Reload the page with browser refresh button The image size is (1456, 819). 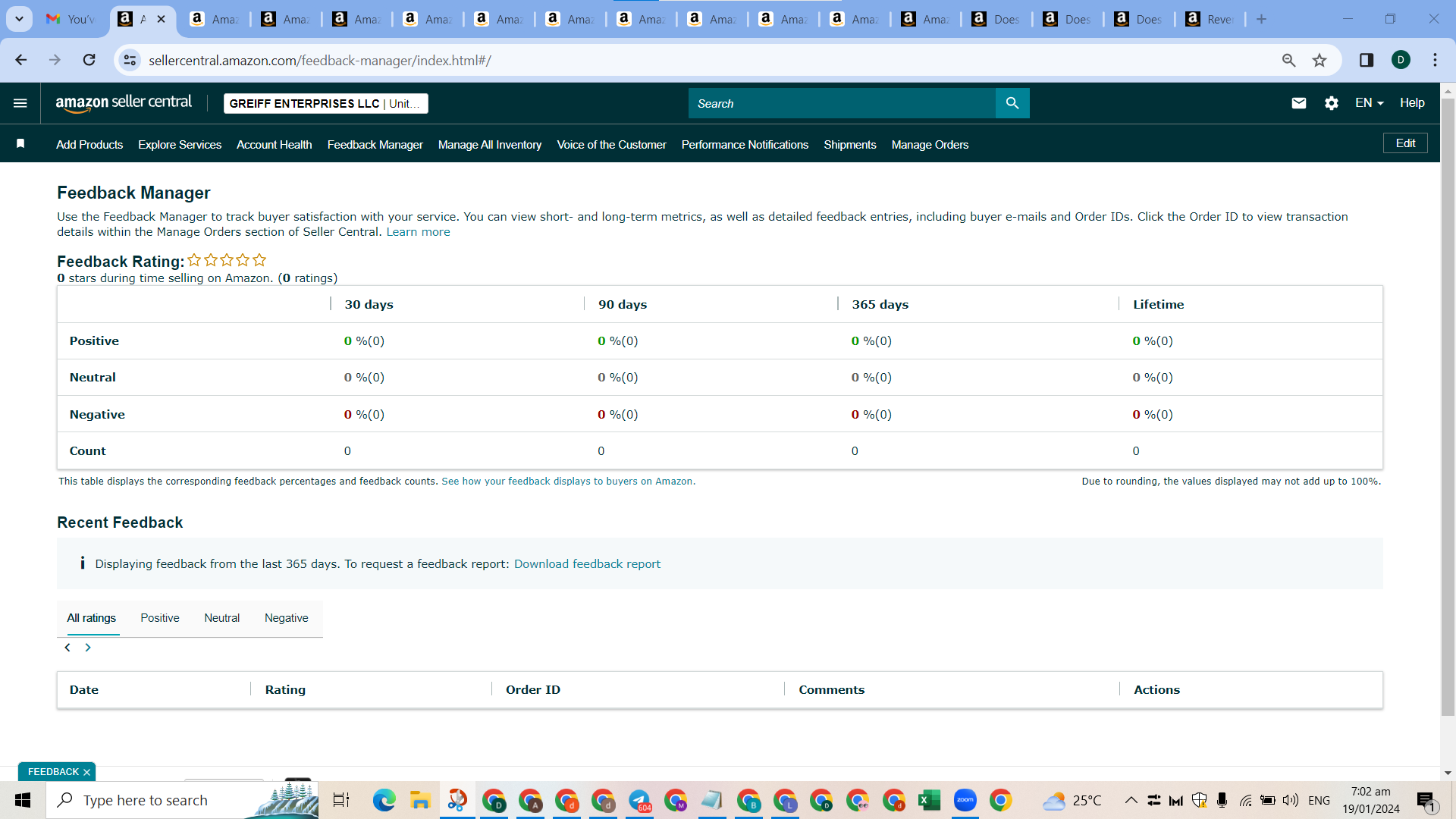click(89, 60)
